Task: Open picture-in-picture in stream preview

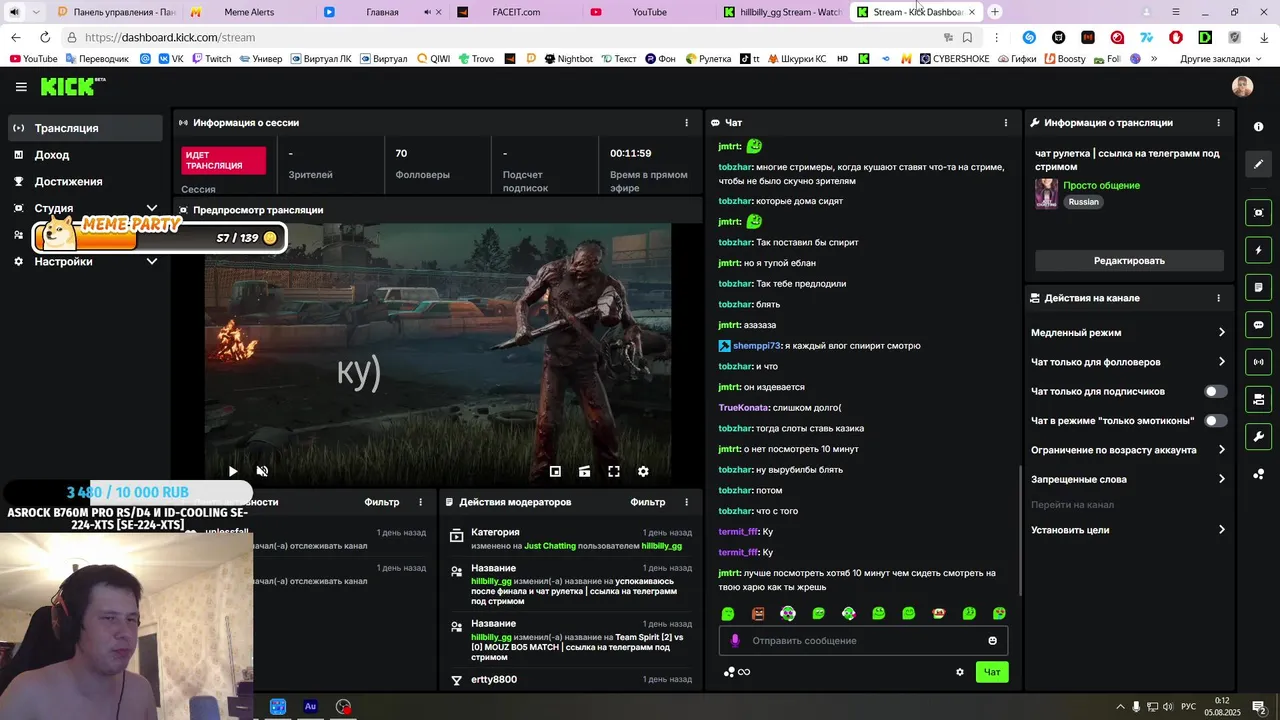Action: [x=555, y=471]
